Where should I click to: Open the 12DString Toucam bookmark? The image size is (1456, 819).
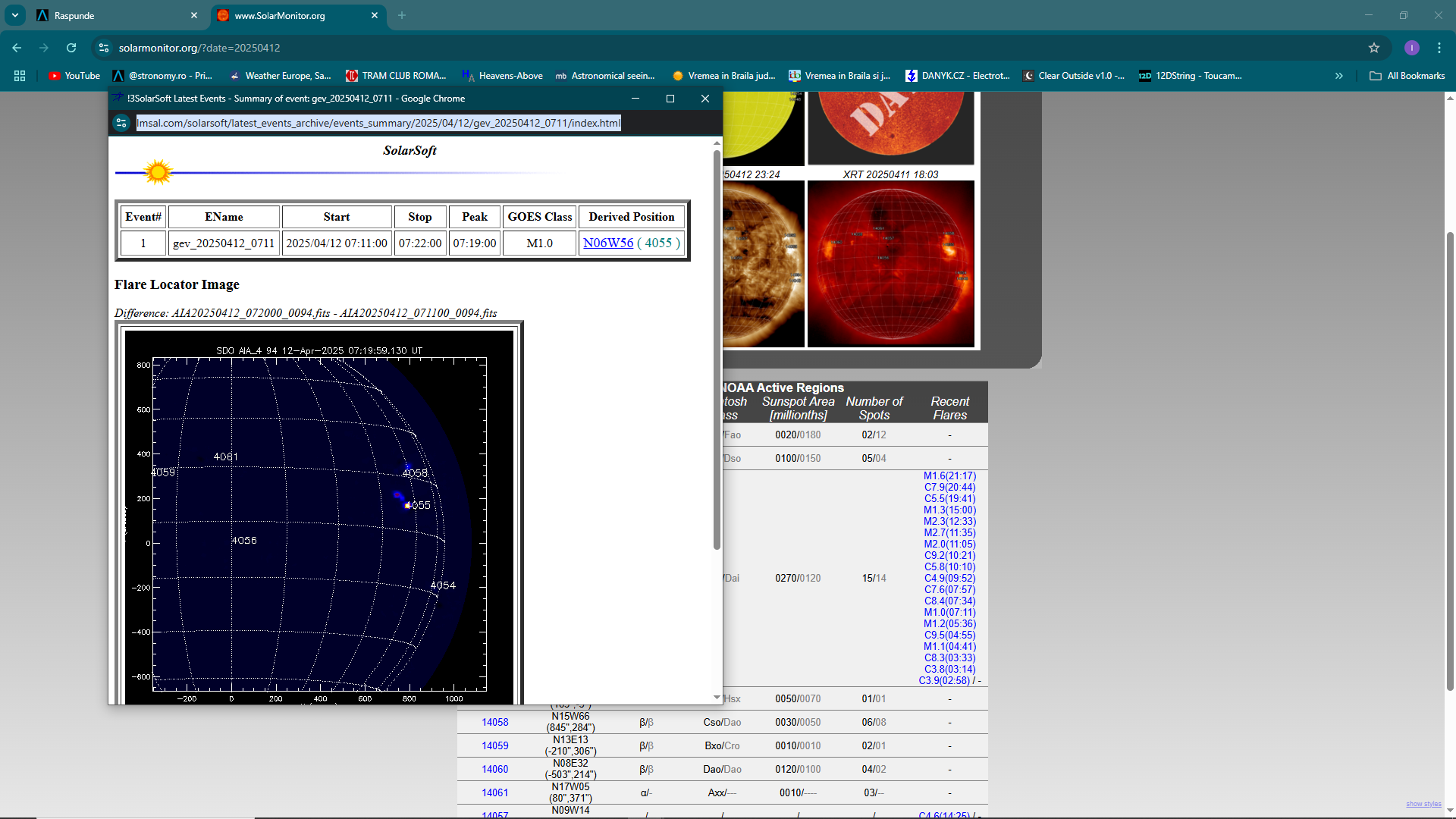tap(1191, 76)
